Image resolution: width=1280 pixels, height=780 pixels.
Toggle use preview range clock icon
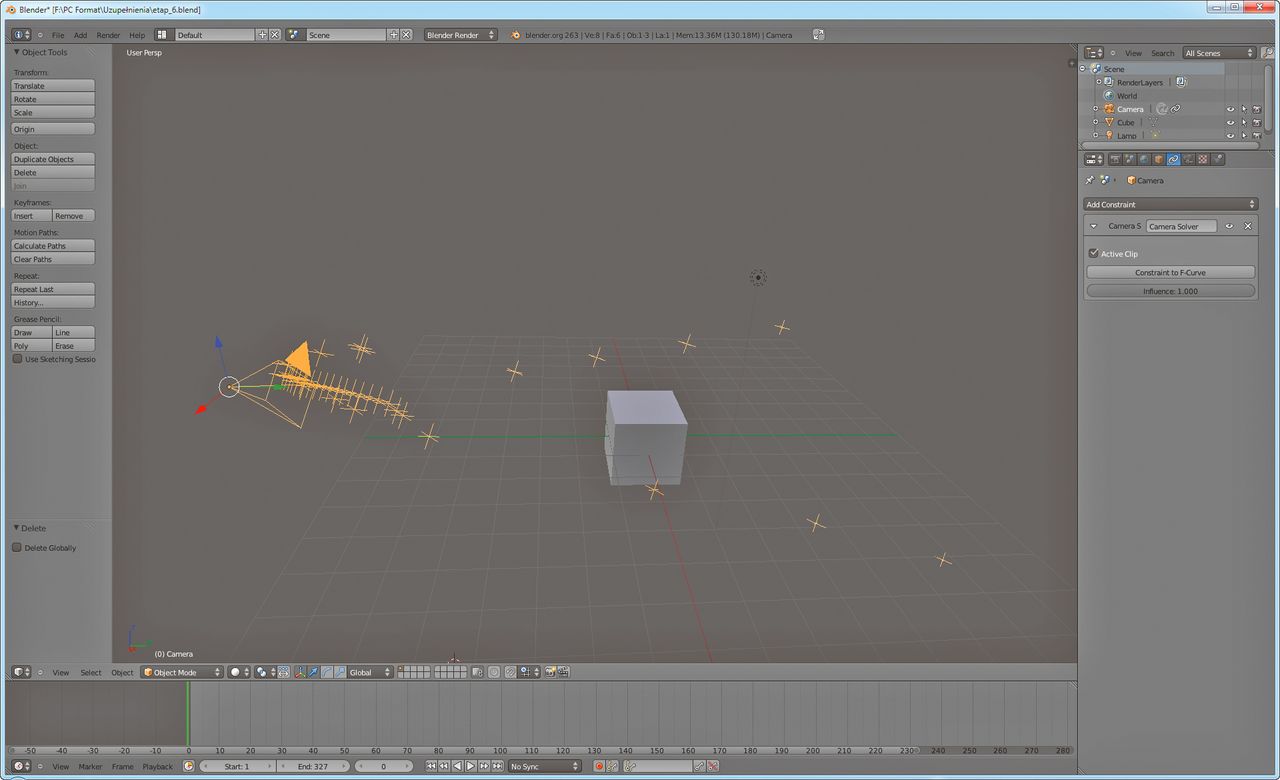point(188,766)
